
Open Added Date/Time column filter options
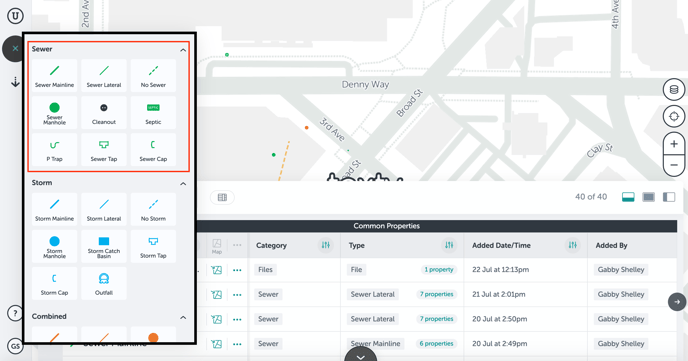pos(573,245)
